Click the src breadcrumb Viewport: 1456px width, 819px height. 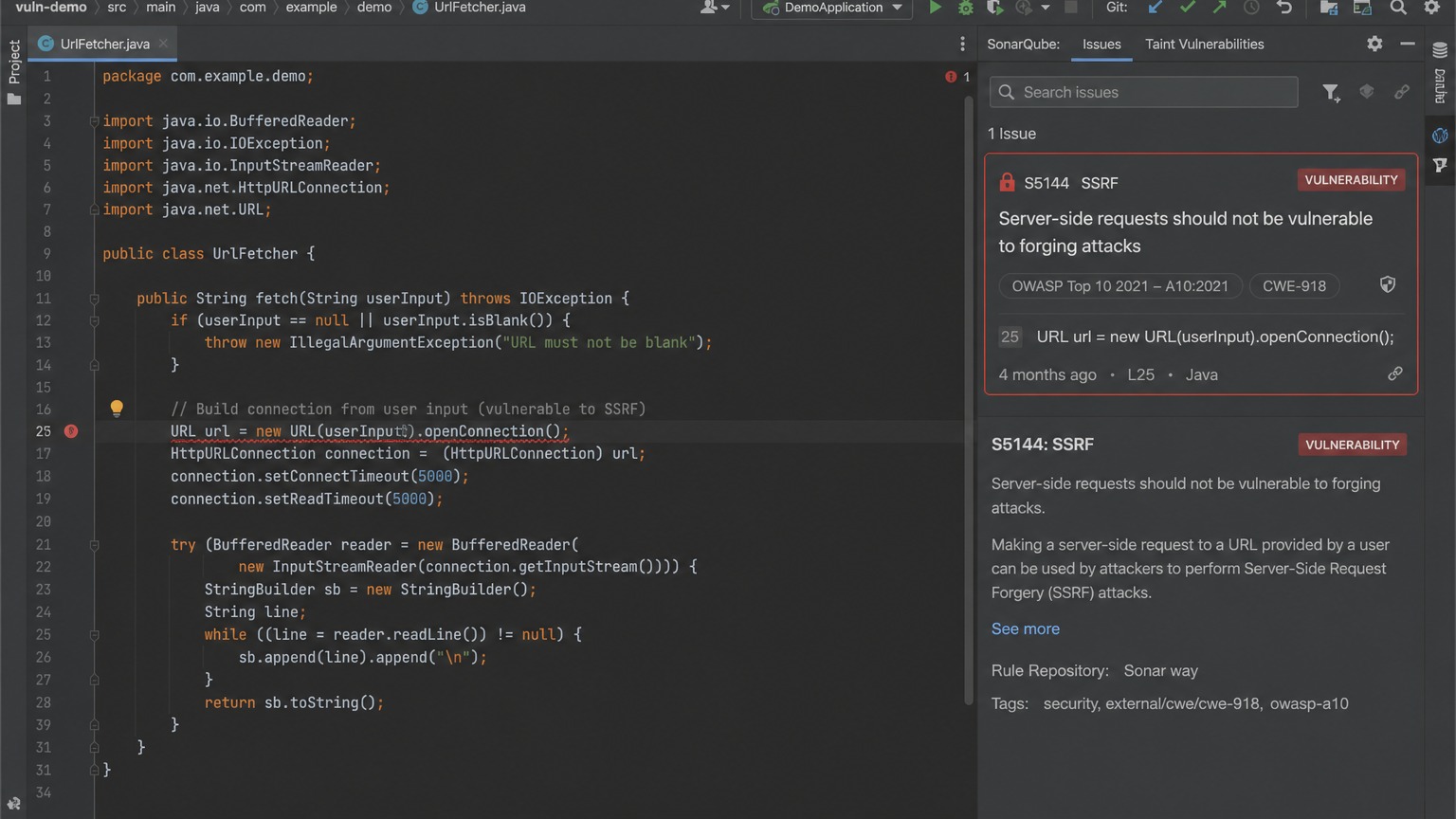point(117,8)
